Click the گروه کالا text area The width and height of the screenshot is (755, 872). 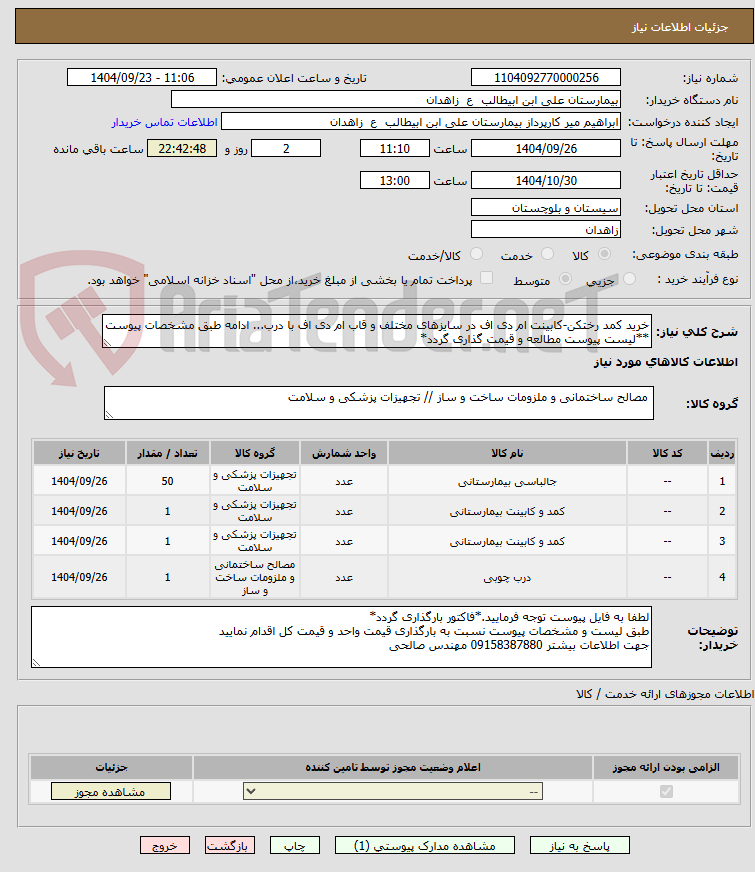(379, 403)
